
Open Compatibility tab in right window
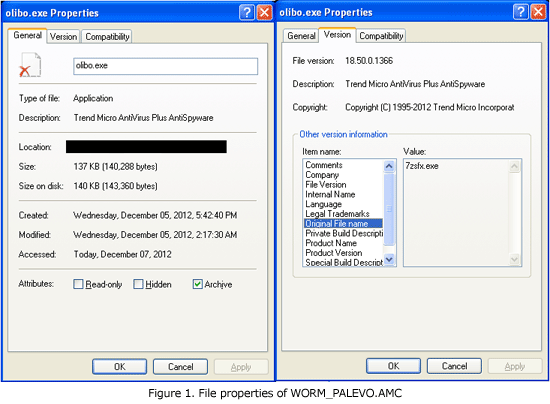point(381,36)
